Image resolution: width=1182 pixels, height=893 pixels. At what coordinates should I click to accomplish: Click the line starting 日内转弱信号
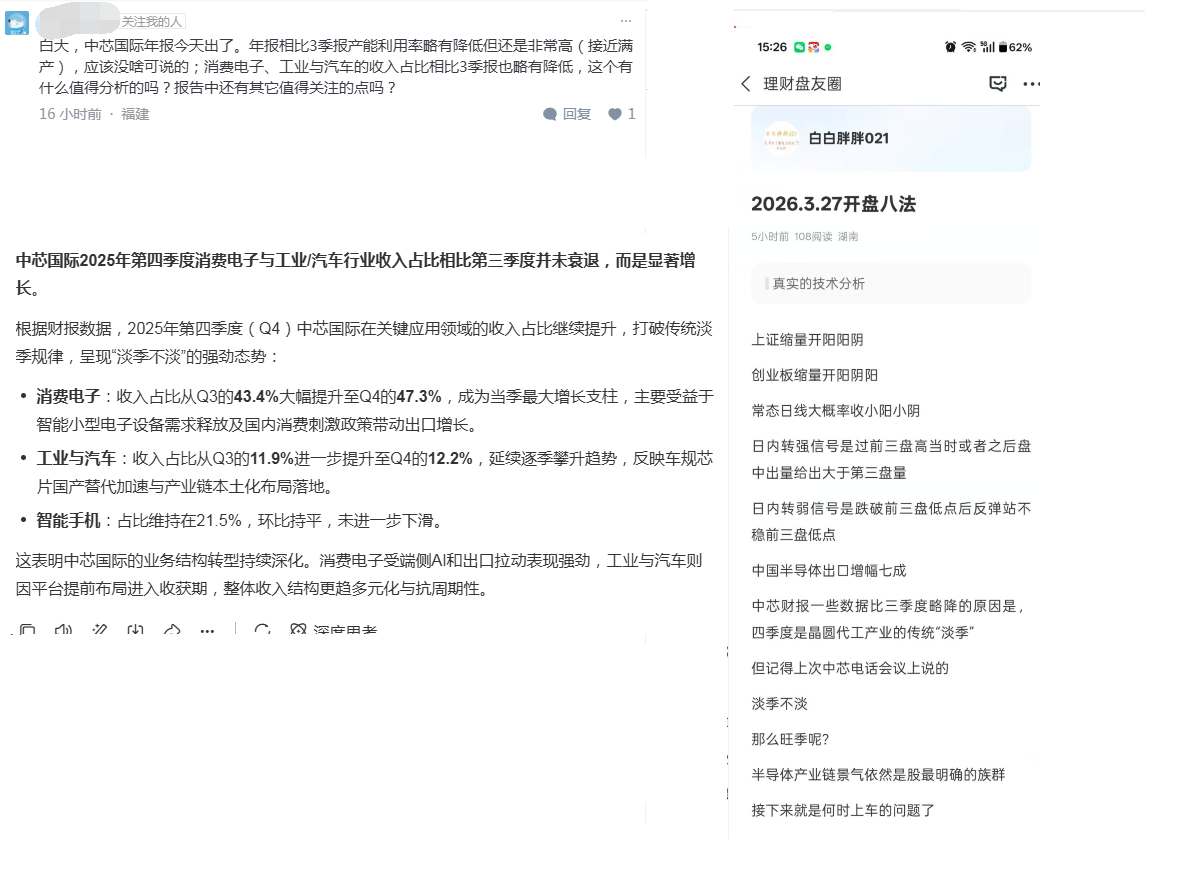click(891, 521)
